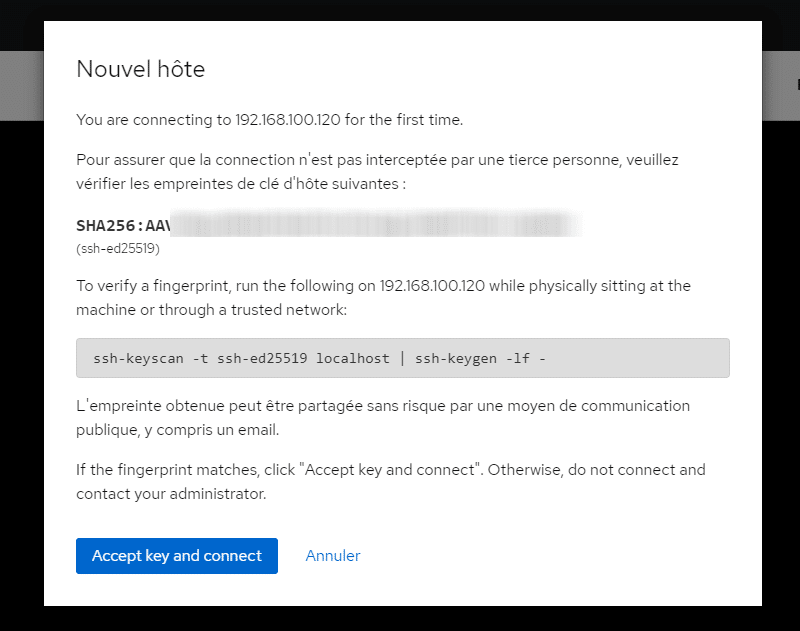Image resolution: width=800 pixels, height=631 pixels.
Task: Click the 'To verify a fingerprint' paragraph
Action: pyautogui.click(x=383, y=298)
